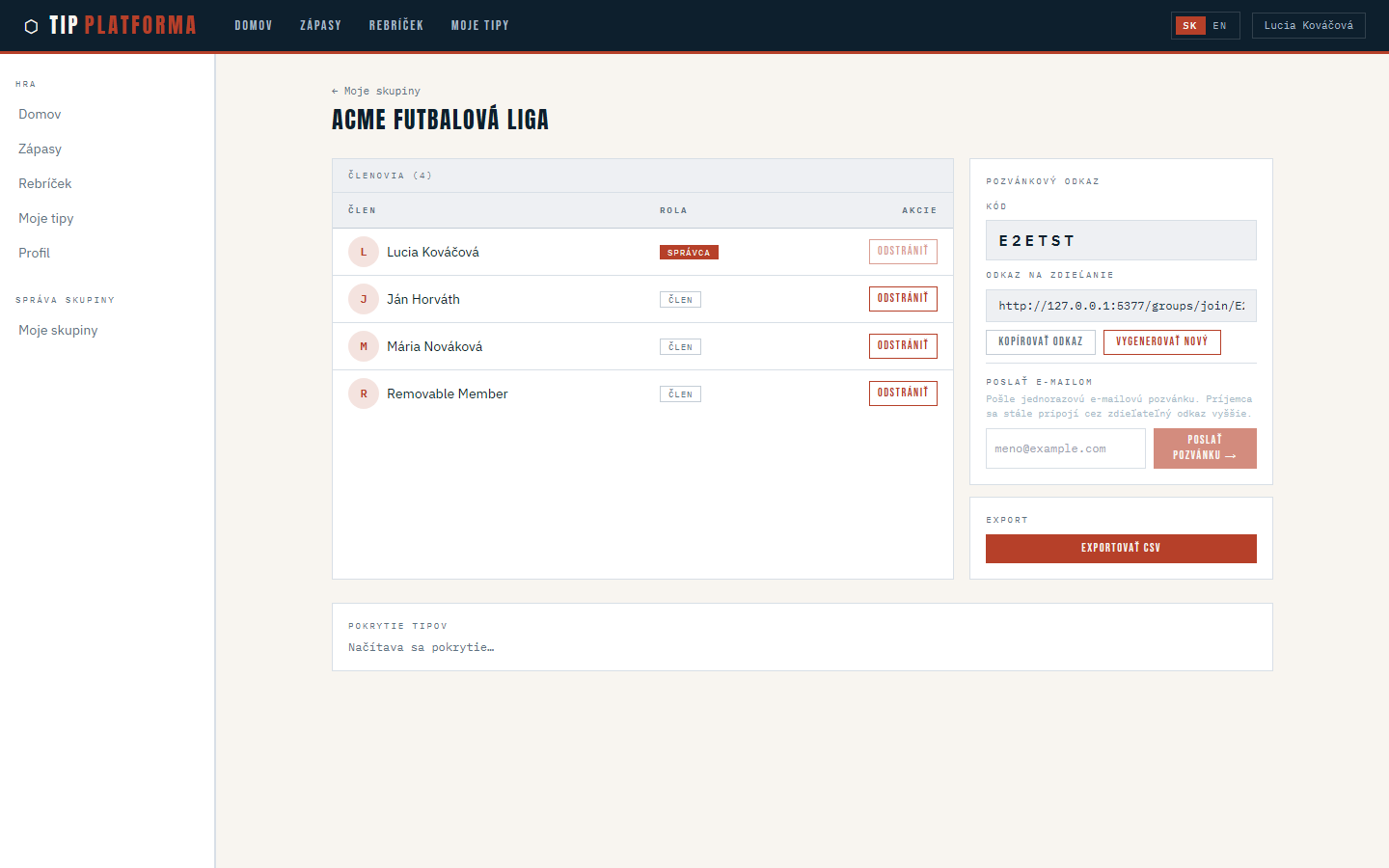Switch language to EN
Image resolution: width=1389 pixels, height=868 pixels.
1219,26
